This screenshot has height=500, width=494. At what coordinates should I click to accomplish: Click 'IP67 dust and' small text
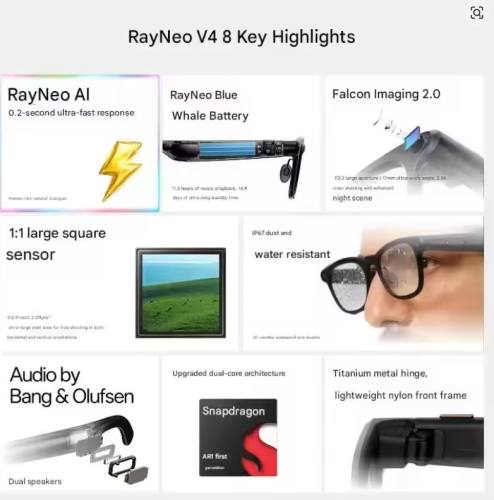[x=272, y=233]
